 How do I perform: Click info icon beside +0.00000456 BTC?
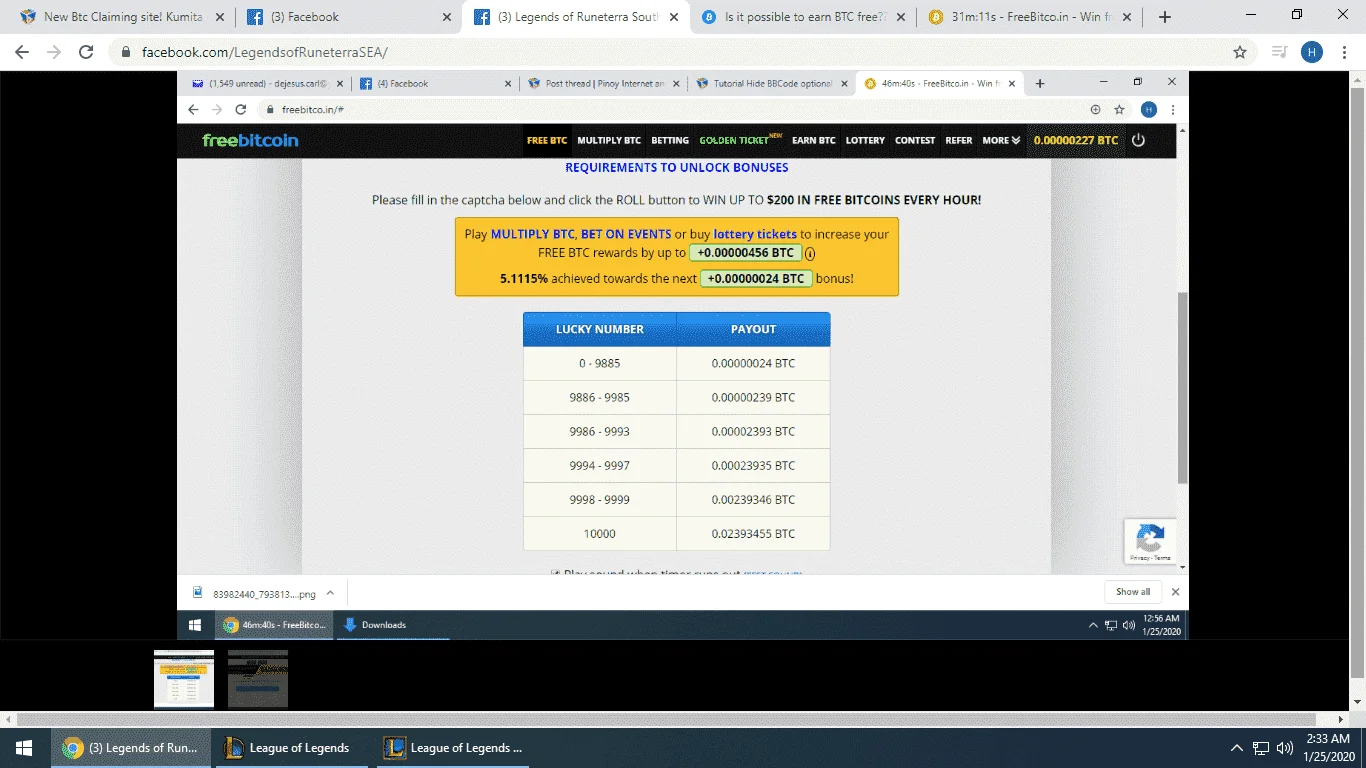(810, 254)
